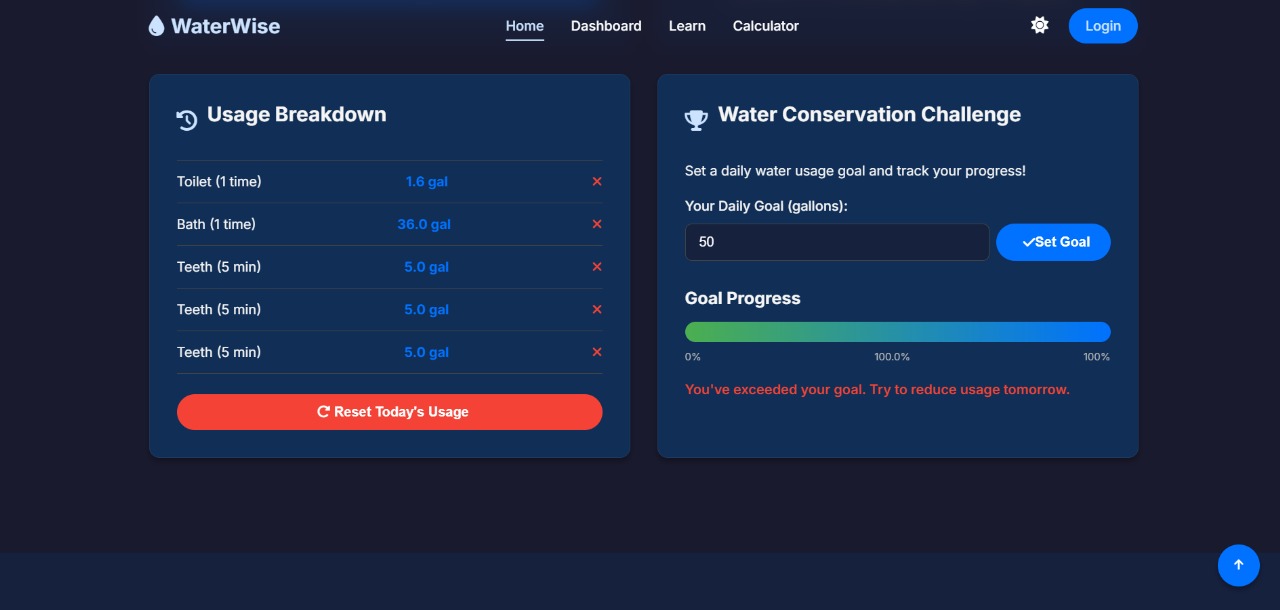
Task: Click the Set Goal button
Action: [x=1053, y=242]
